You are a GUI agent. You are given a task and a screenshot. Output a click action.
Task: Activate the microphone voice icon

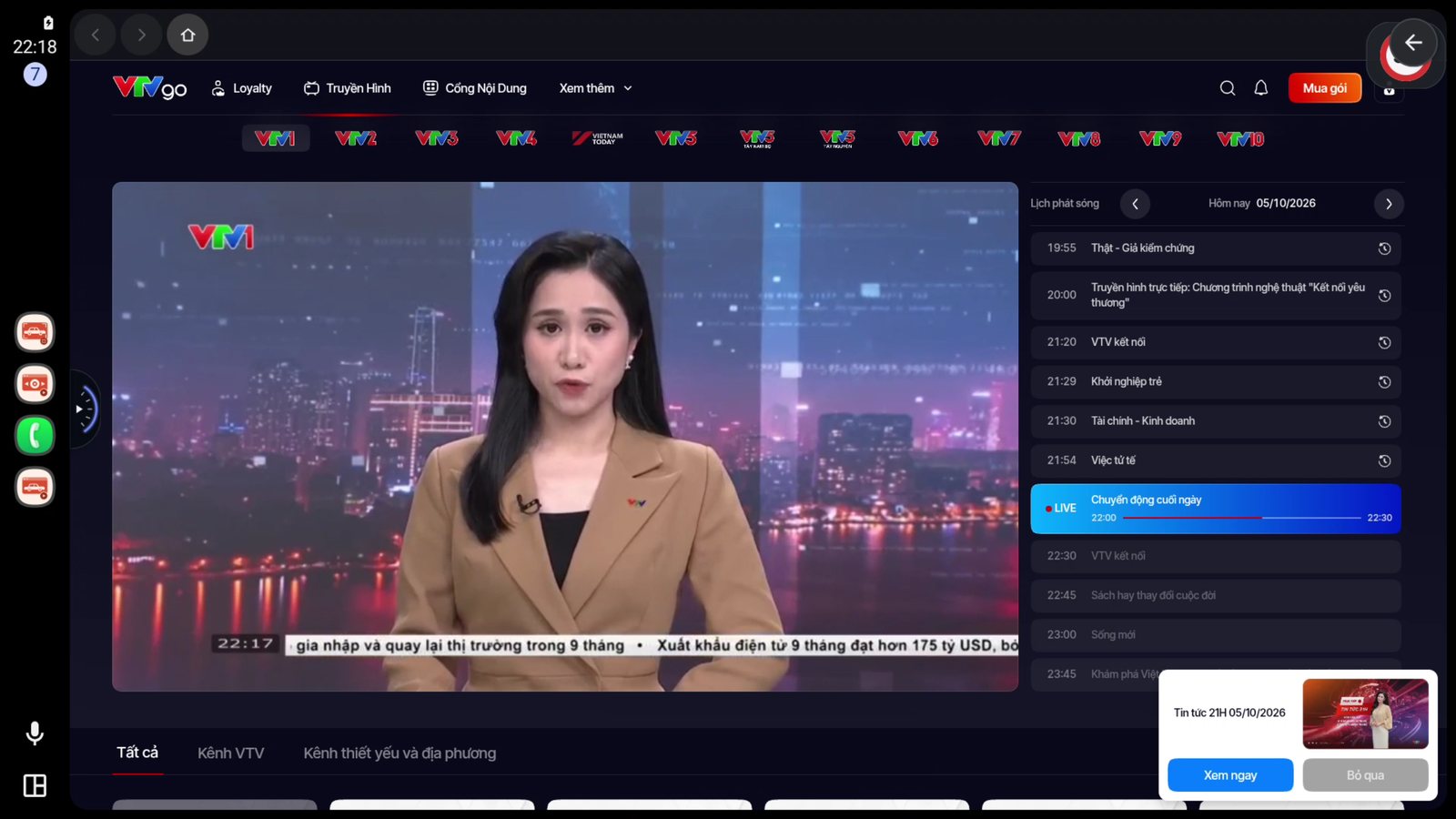click(x=35, y=733)
